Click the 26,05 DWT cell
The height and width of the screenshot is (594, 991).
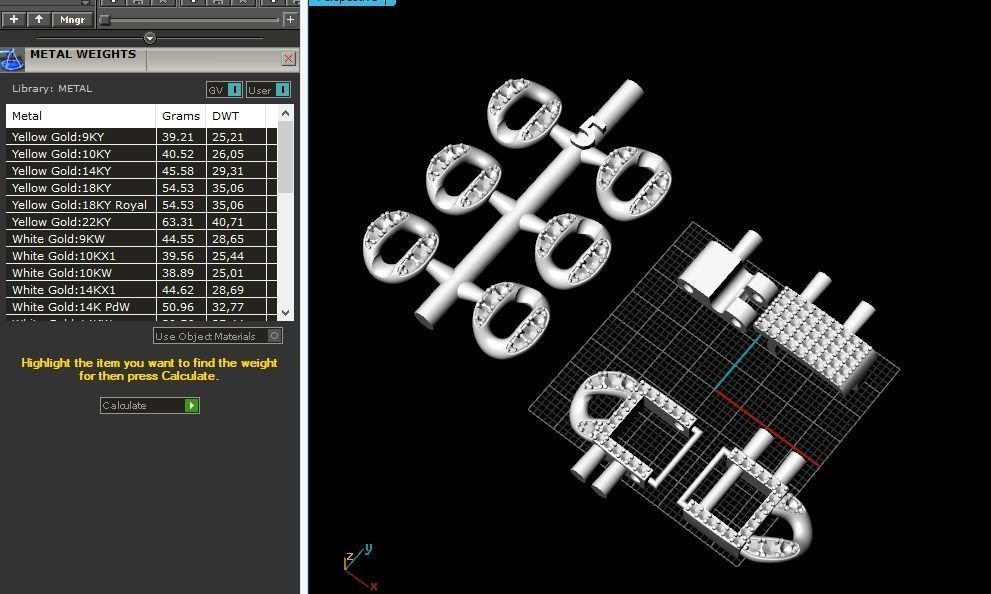(x=236, y=154)
